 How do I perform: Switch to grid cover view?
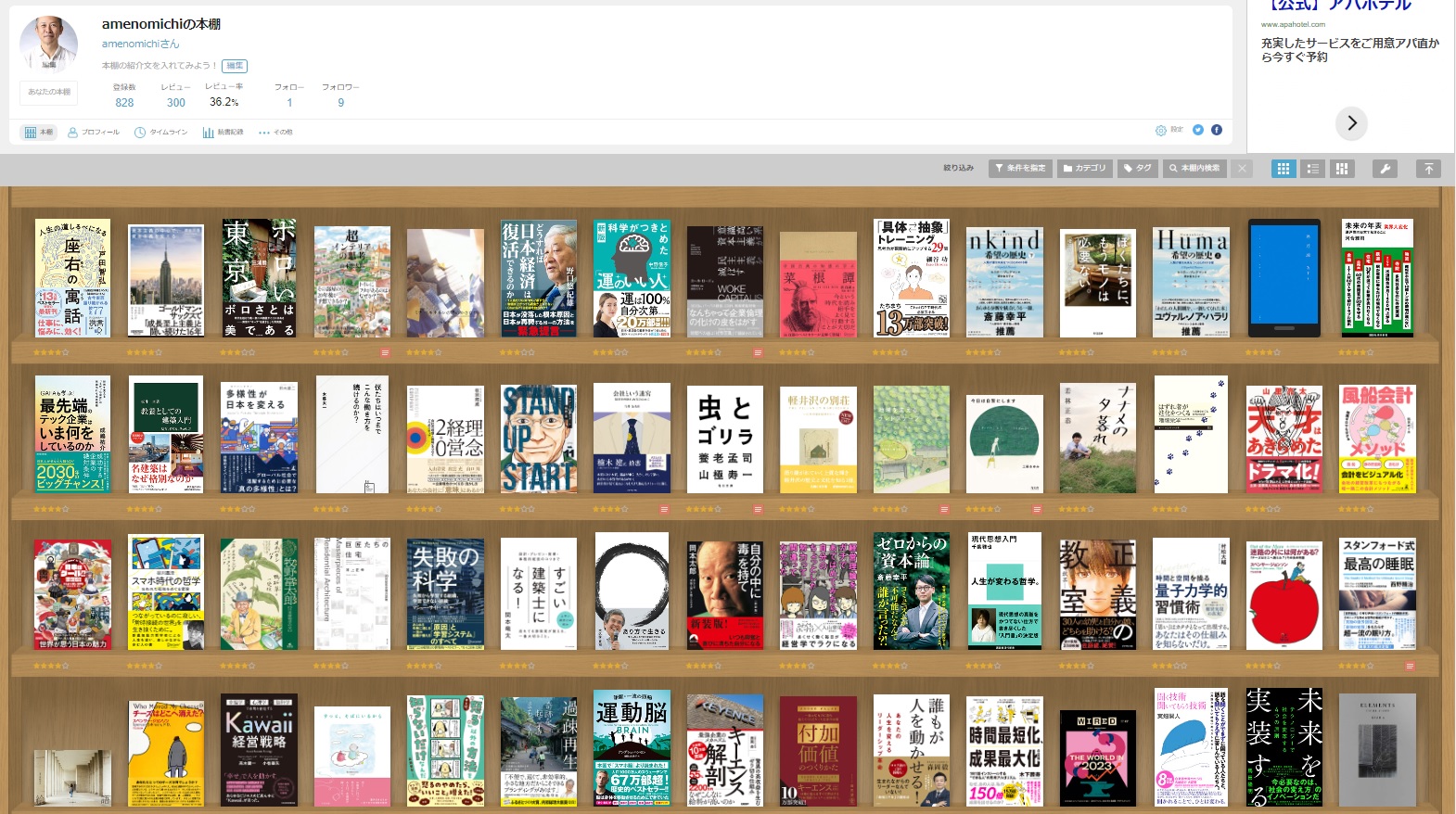point(1284,169)
